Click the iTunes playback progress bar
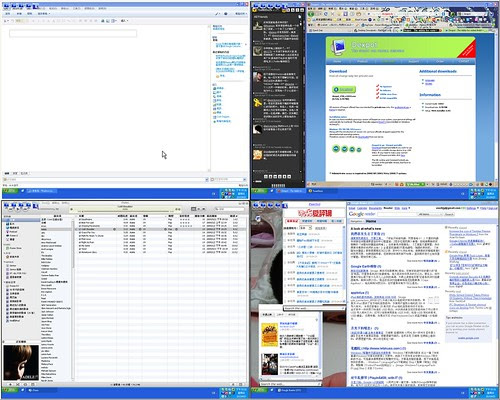Image resolution: width=500 pixels, height=400 pixels. [125, 211]
